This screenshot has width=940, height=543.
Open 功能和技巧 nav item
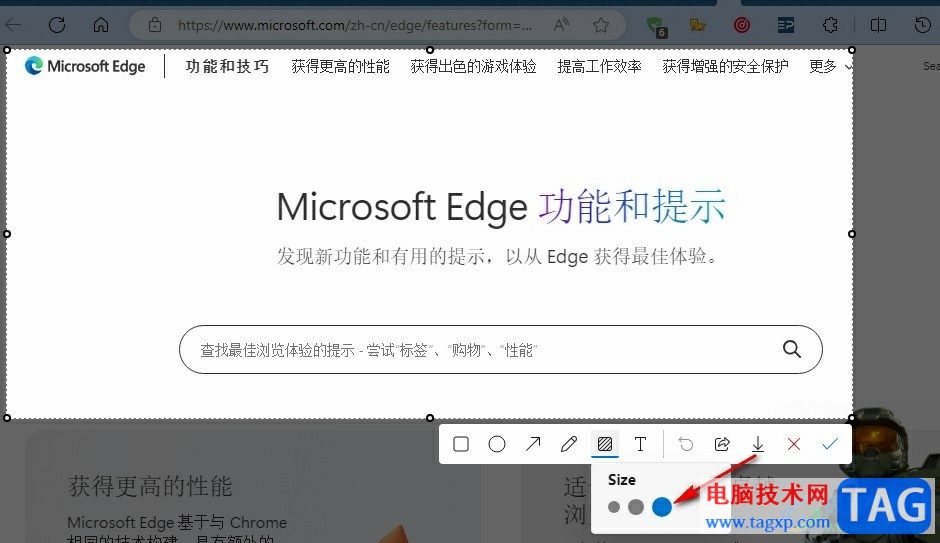(x=227, y=66)
